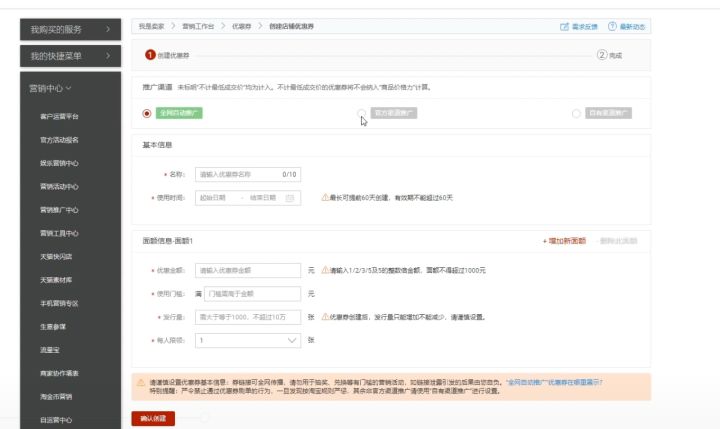The image size is (720, 429).
Task: Click the 创建店铺优惠券 breadcrumb text
Action: coord(292,27)
